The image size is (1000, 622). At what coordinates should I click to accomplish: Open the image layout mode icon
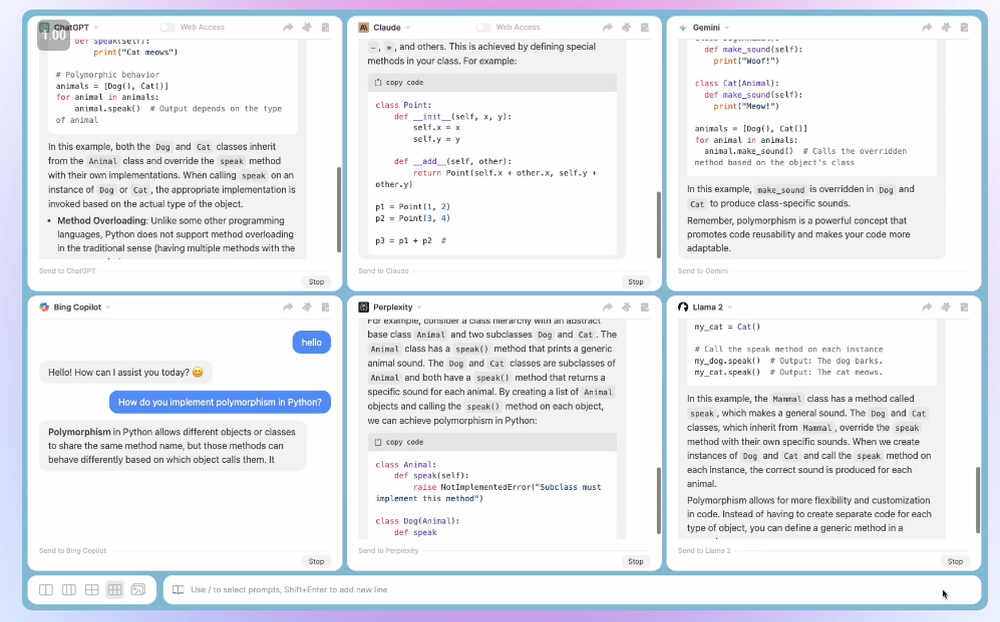pyautogui.click(x=138, y=589)
